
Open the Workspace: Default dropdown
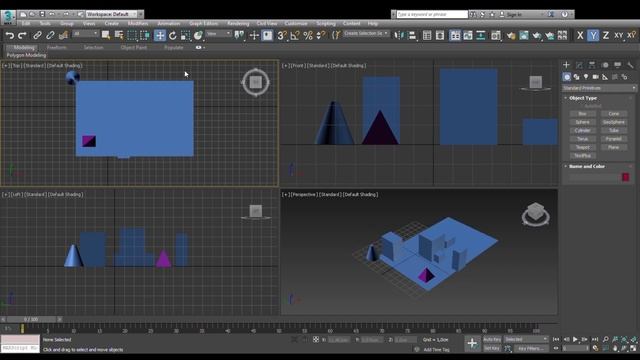(x=112, y=14)
